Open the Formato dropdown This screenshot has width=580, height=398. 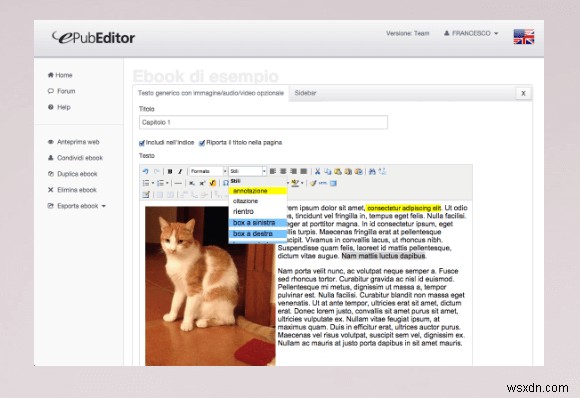coord(208,171)
